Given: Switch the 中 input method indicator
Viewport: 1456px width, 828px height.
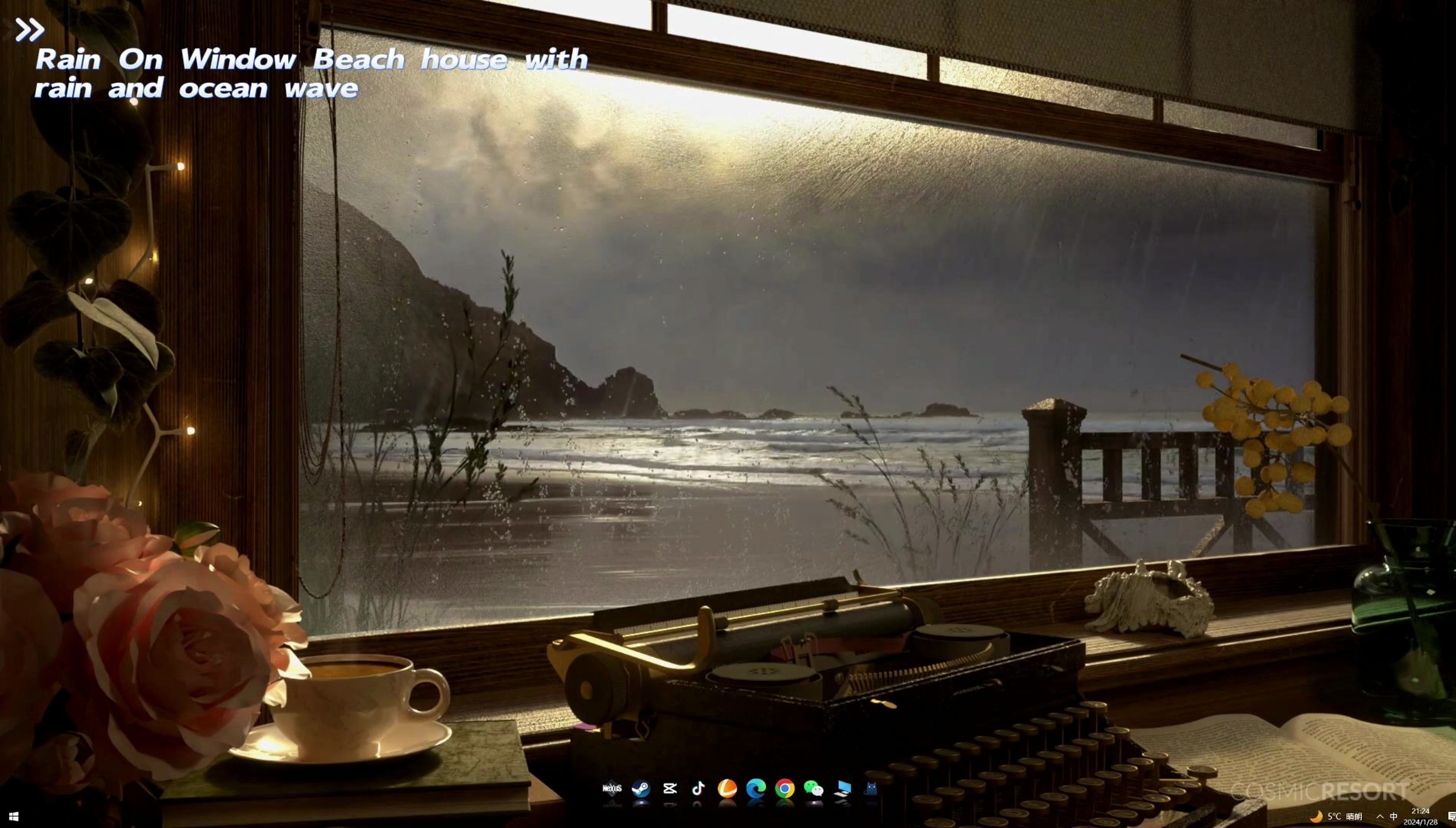Looking at the screenshot, I should pos(1394,816).
